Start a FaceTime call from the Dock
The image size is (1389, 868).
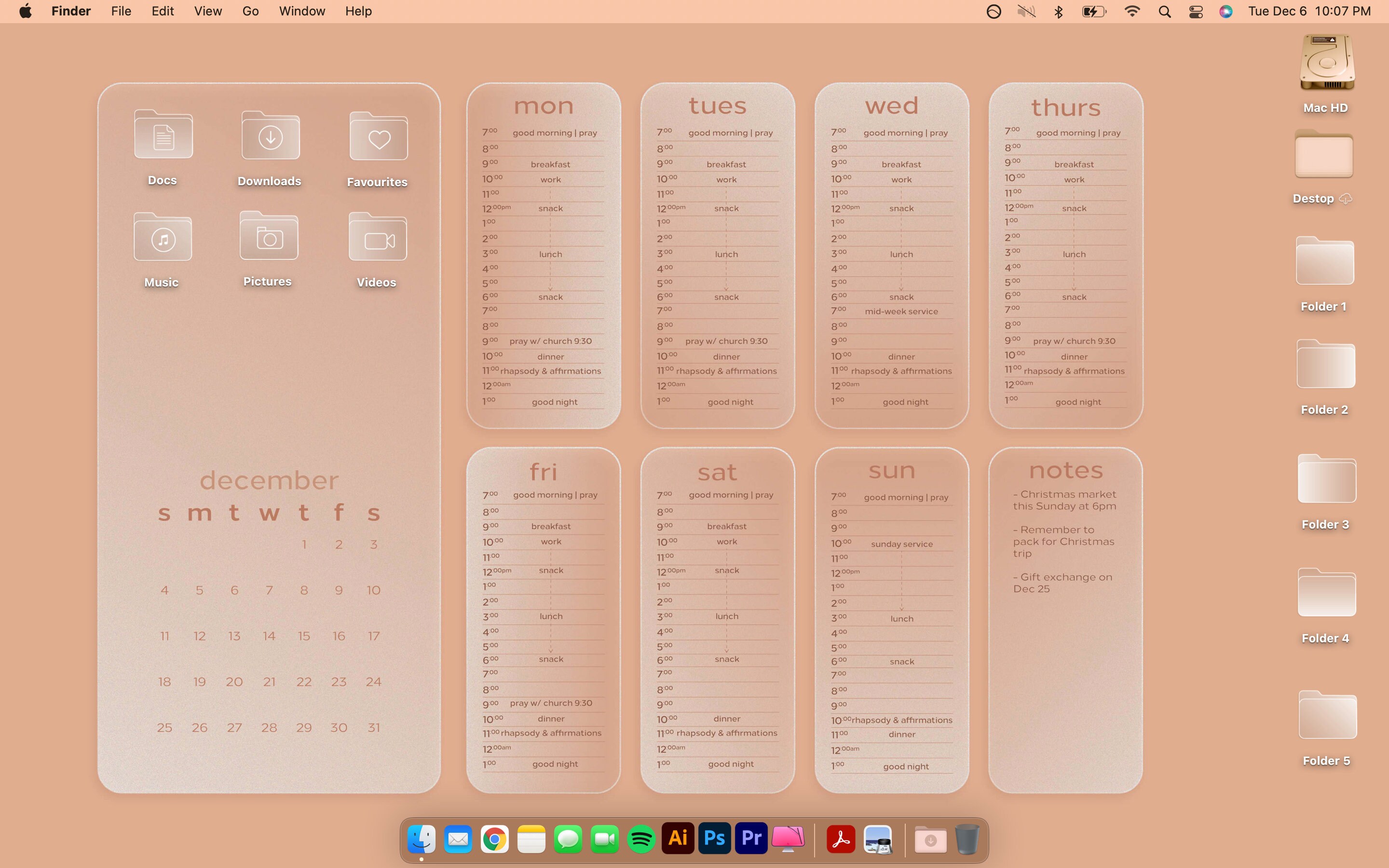[x=605, y=838]
